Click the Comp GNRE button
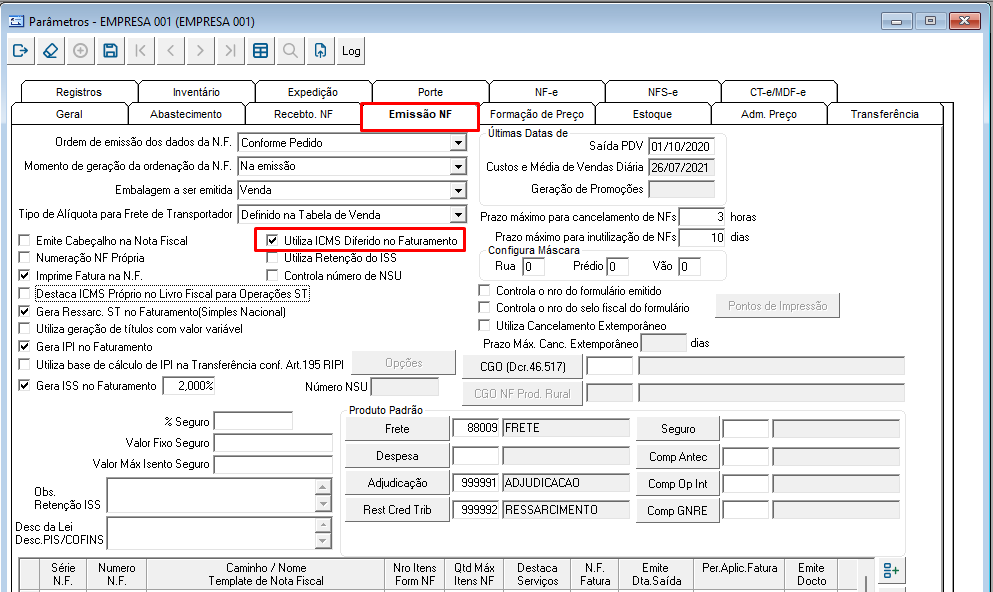Viewport: 993px width, 592px height. click(x=678, y=510)
